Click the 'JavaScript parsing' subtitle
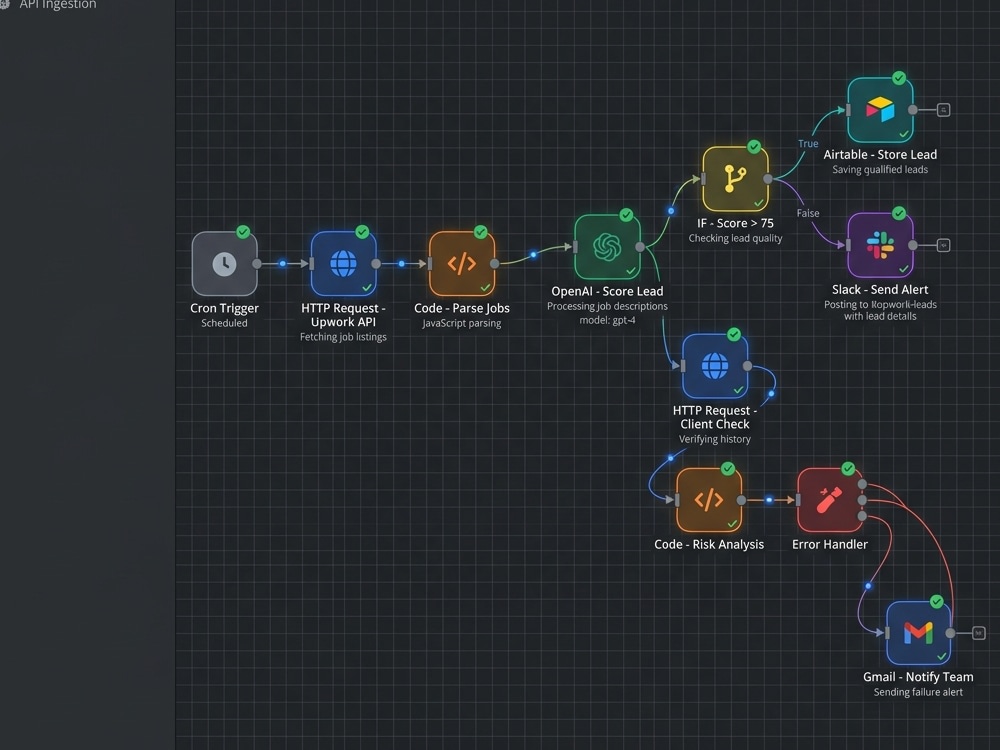 (462, 323)
